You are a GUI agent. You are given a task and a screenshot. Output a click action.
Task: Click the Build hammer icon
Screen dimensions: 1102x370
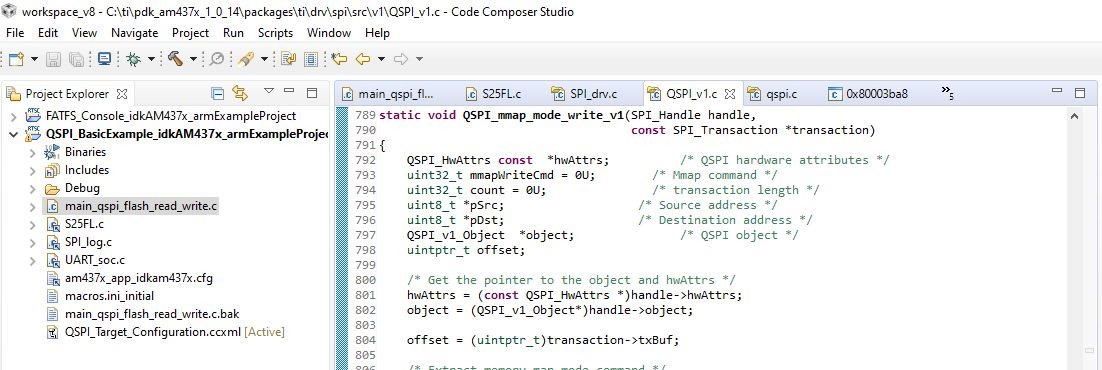175,59
